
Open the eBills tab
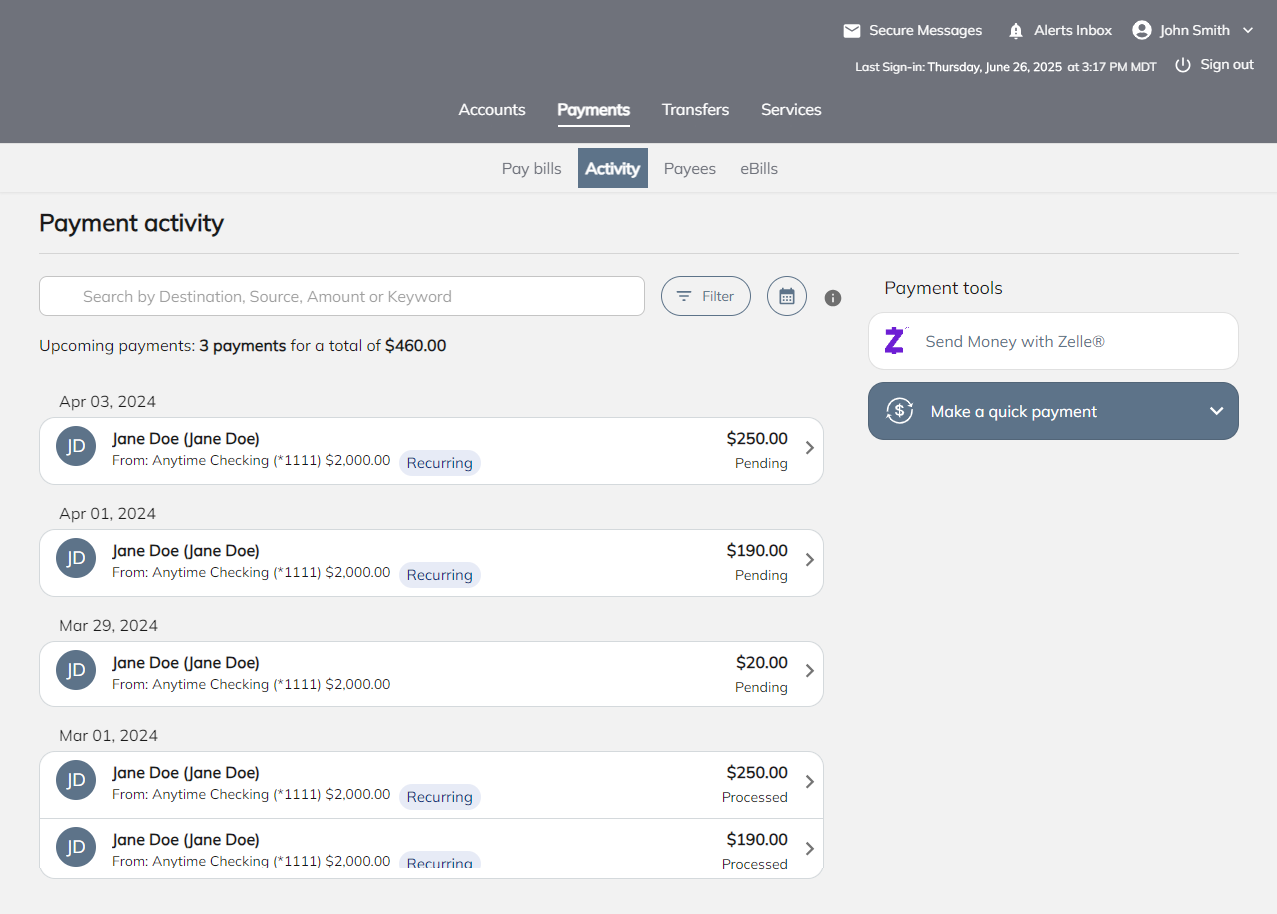pos(759,168)
